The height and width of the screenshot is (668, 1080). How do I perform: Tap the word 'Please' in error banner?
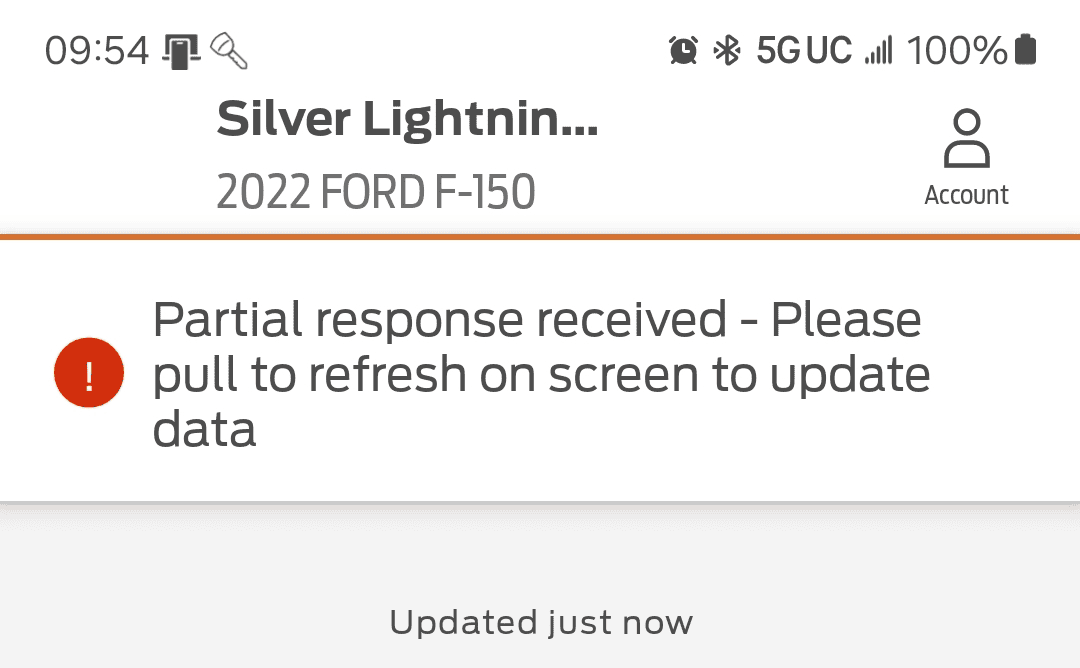(x=846, y=321)
